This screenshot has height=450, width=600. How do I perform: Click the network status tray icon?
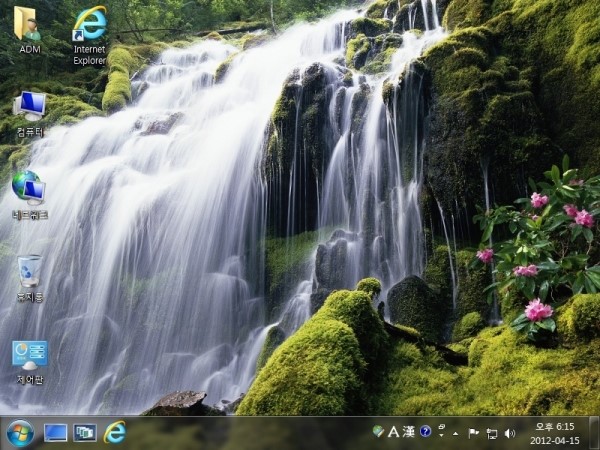tap(491, 433)
